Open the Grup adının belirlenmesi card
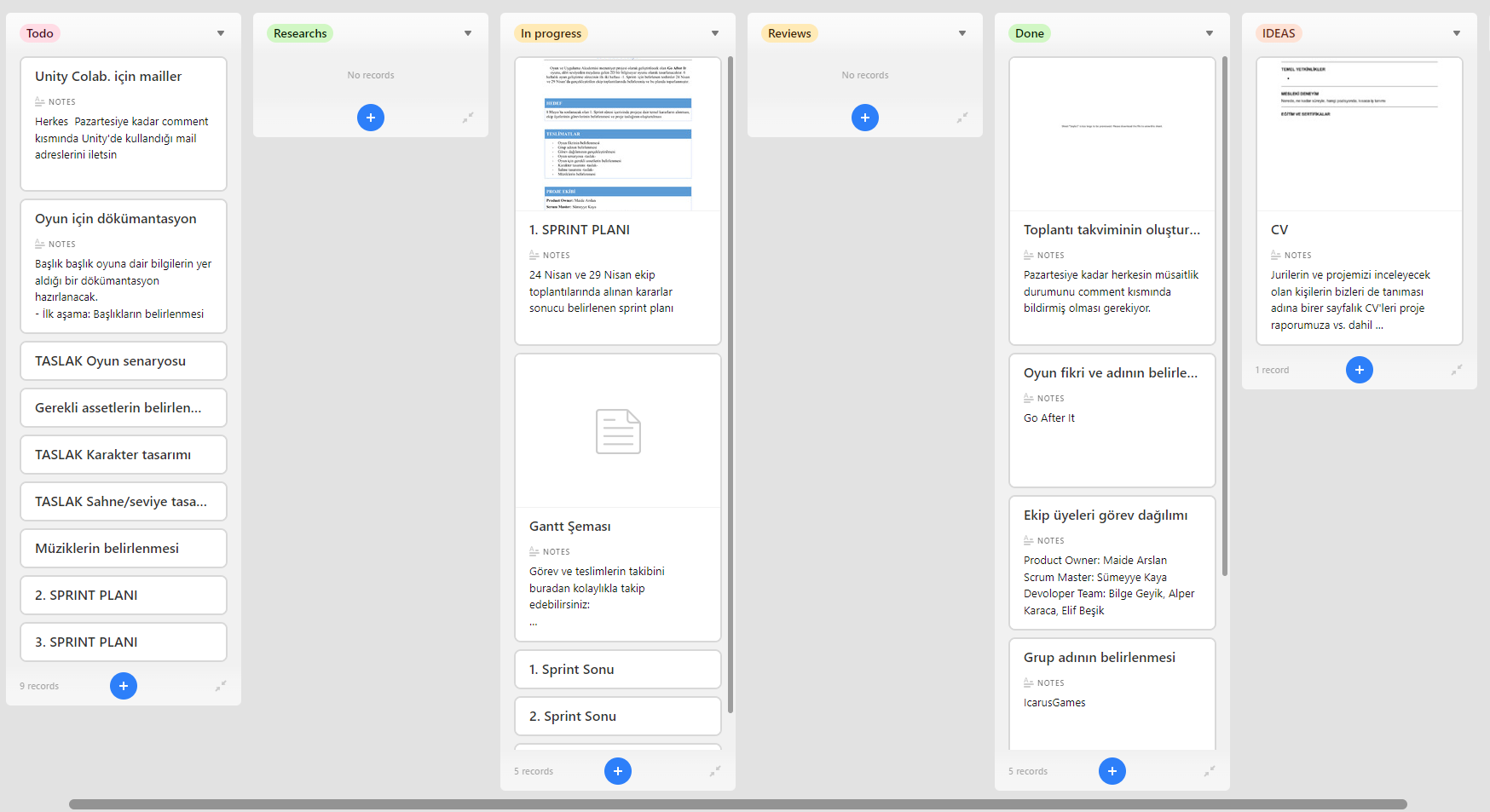The width and height of the screenshot is (1490, 812). (1112, 694)
